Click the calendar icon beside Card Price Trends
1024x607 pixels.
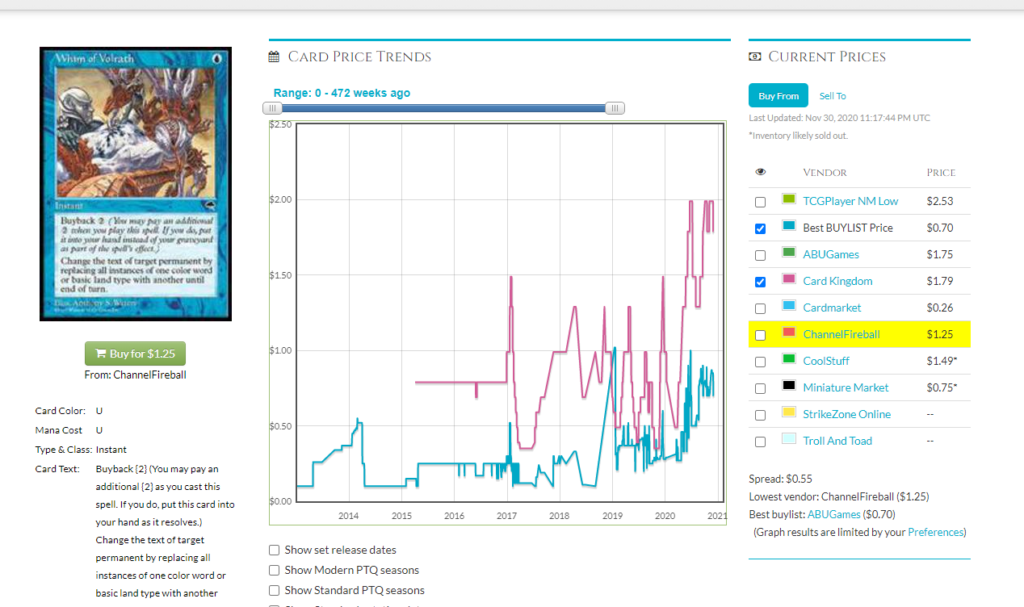pos(274,57)
